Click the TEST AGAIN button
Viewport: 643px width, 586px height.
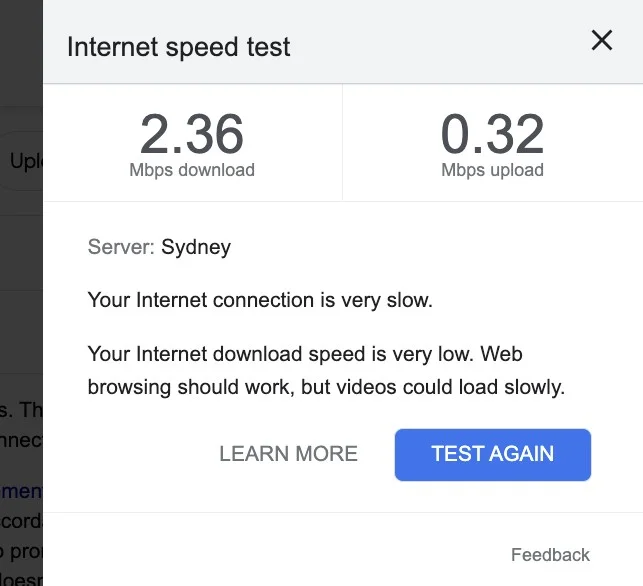pyautogui.click(x=492, y=454)
